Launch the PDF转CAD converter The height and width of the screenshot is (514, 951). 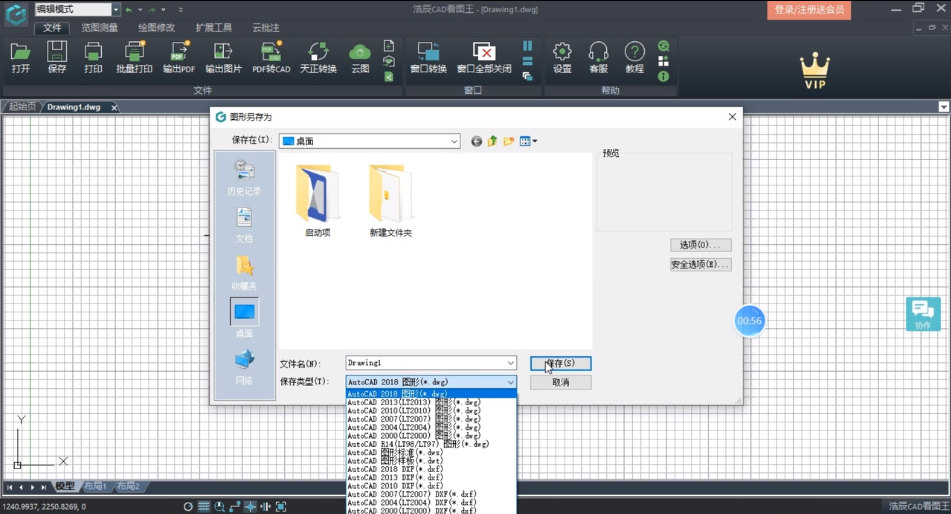point(271,57)
